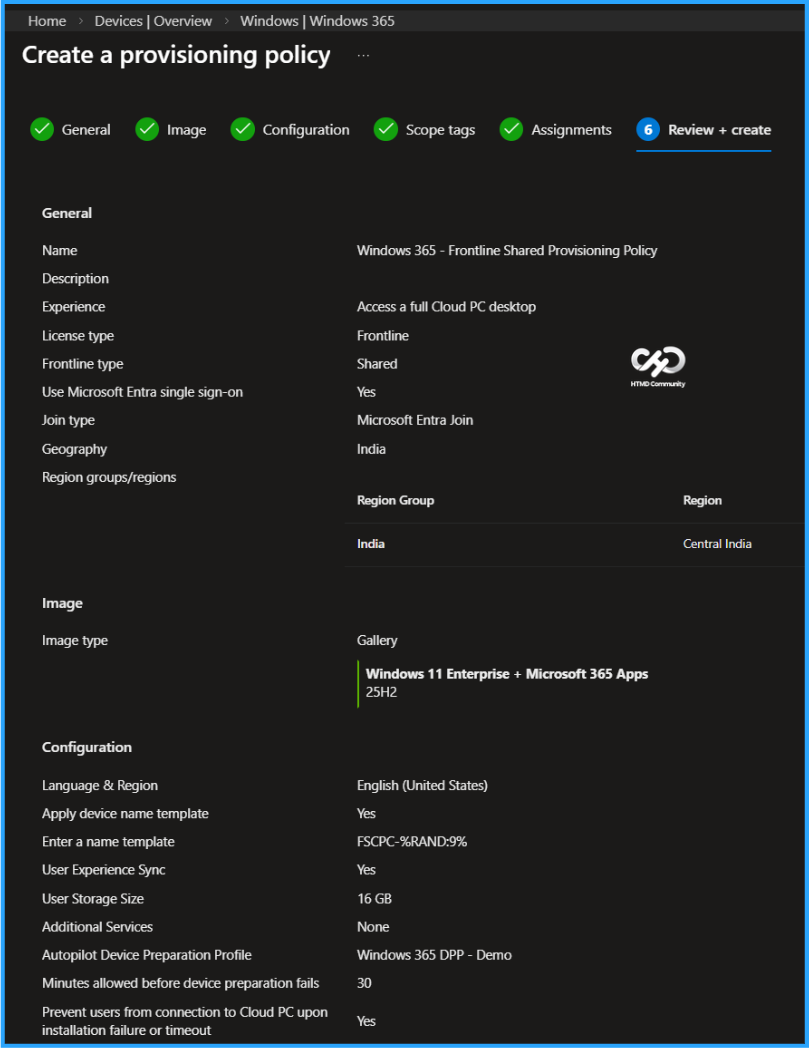Click the 'Shared' frontline type value
809x1048 pixels.
coord(377,364)
